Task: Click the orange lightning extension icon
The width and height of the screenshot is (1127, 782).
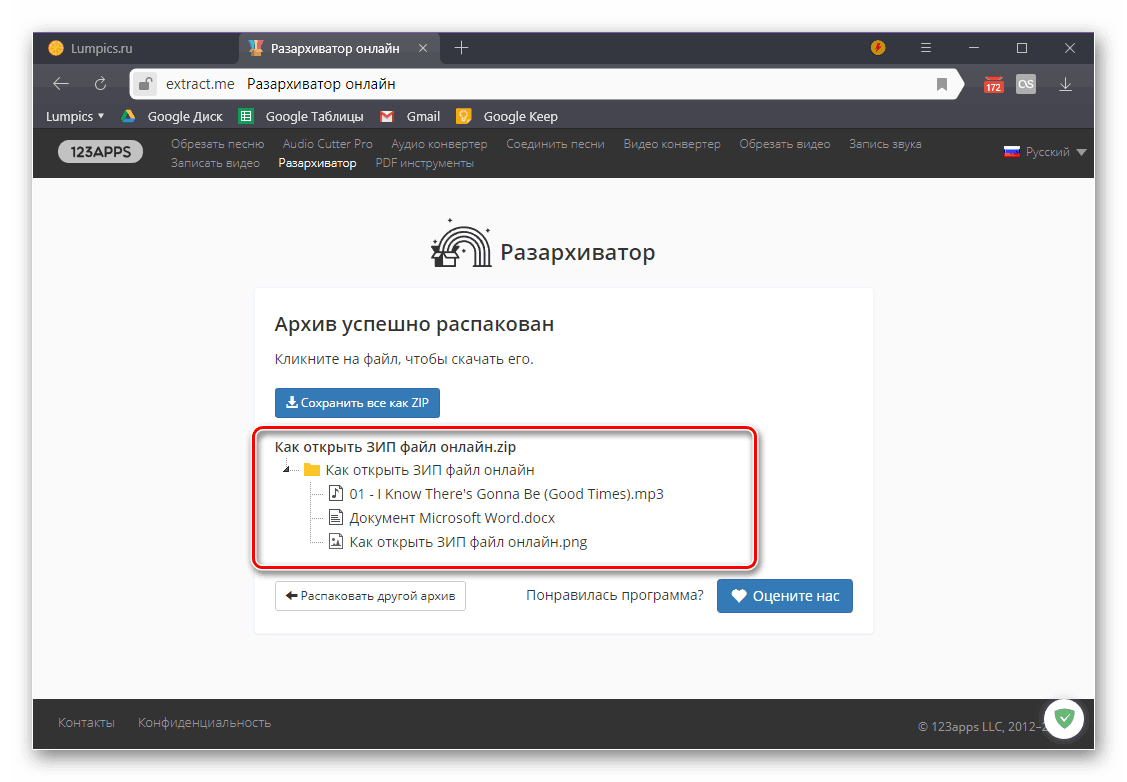Action: tap(877, 47)
